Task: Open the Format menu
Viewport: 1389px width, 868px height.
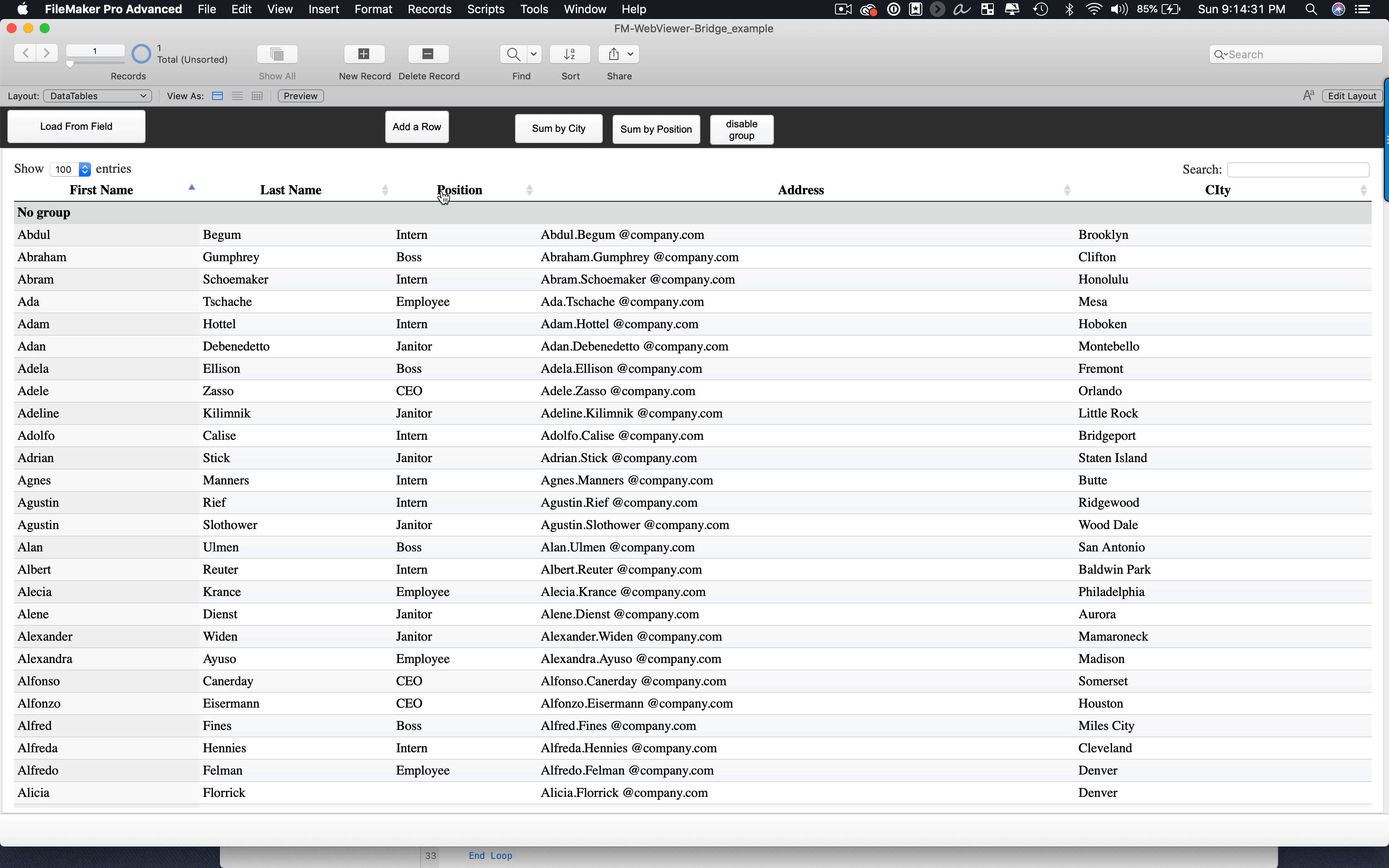Action: coord(373,9)
